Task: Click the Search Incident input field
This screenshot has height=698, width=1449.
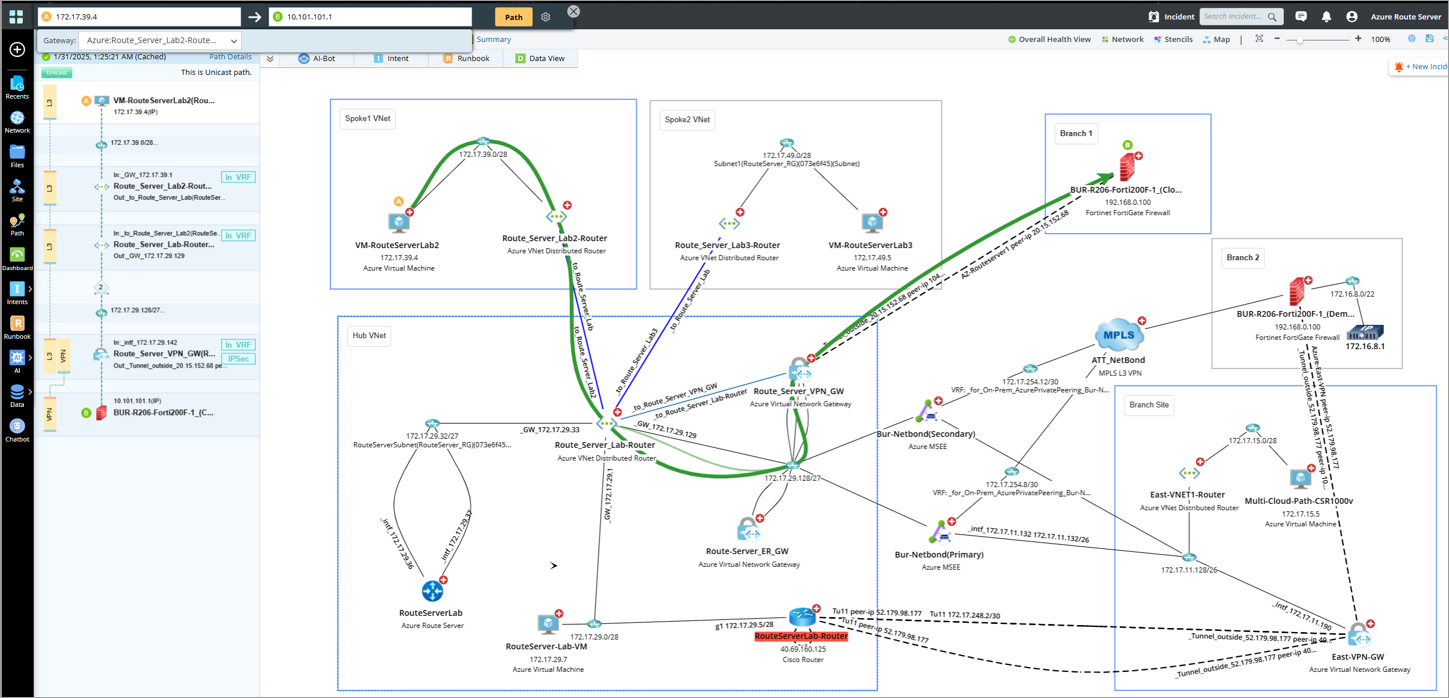Action: (x=1233, y=17)
